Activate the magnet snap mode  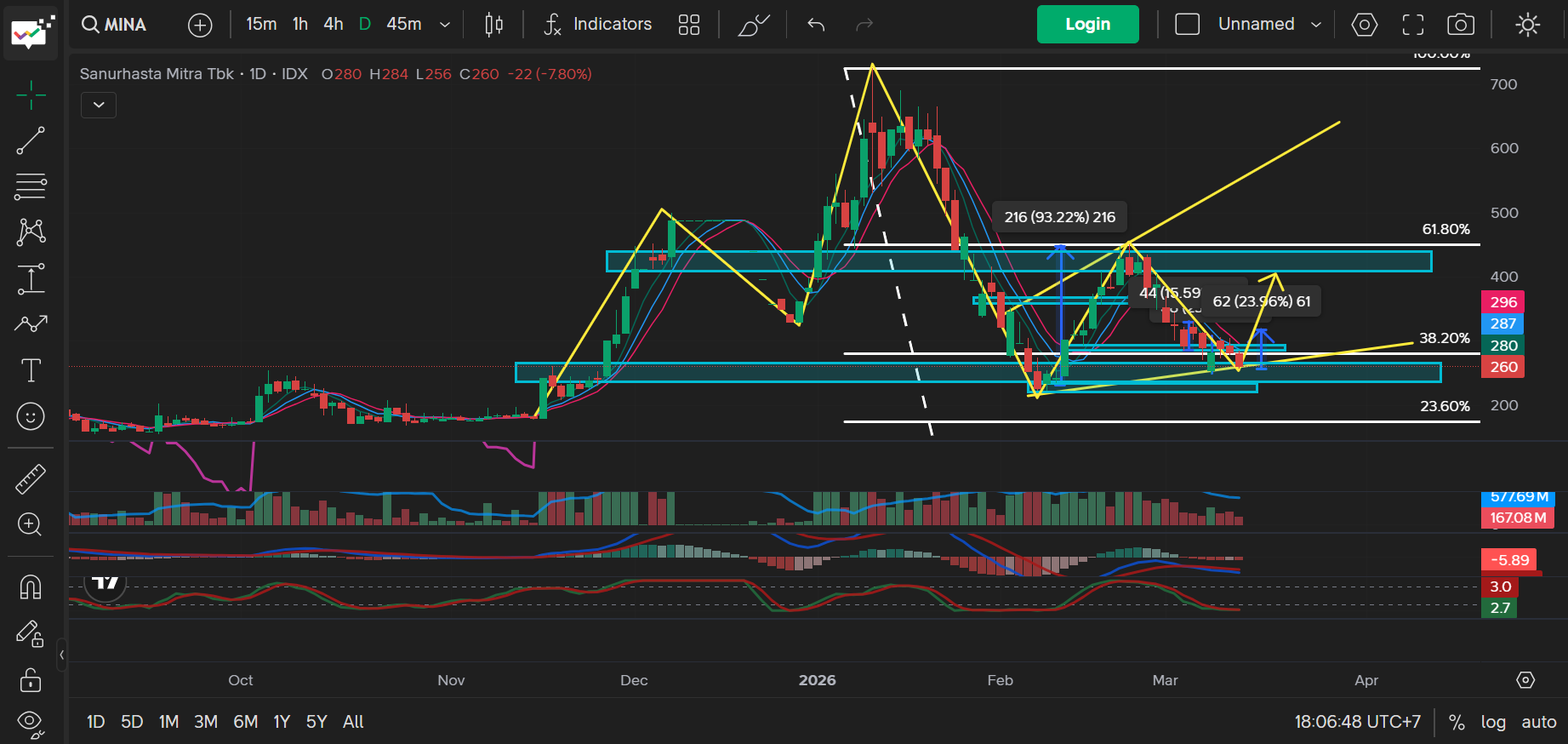click(31, 587)
